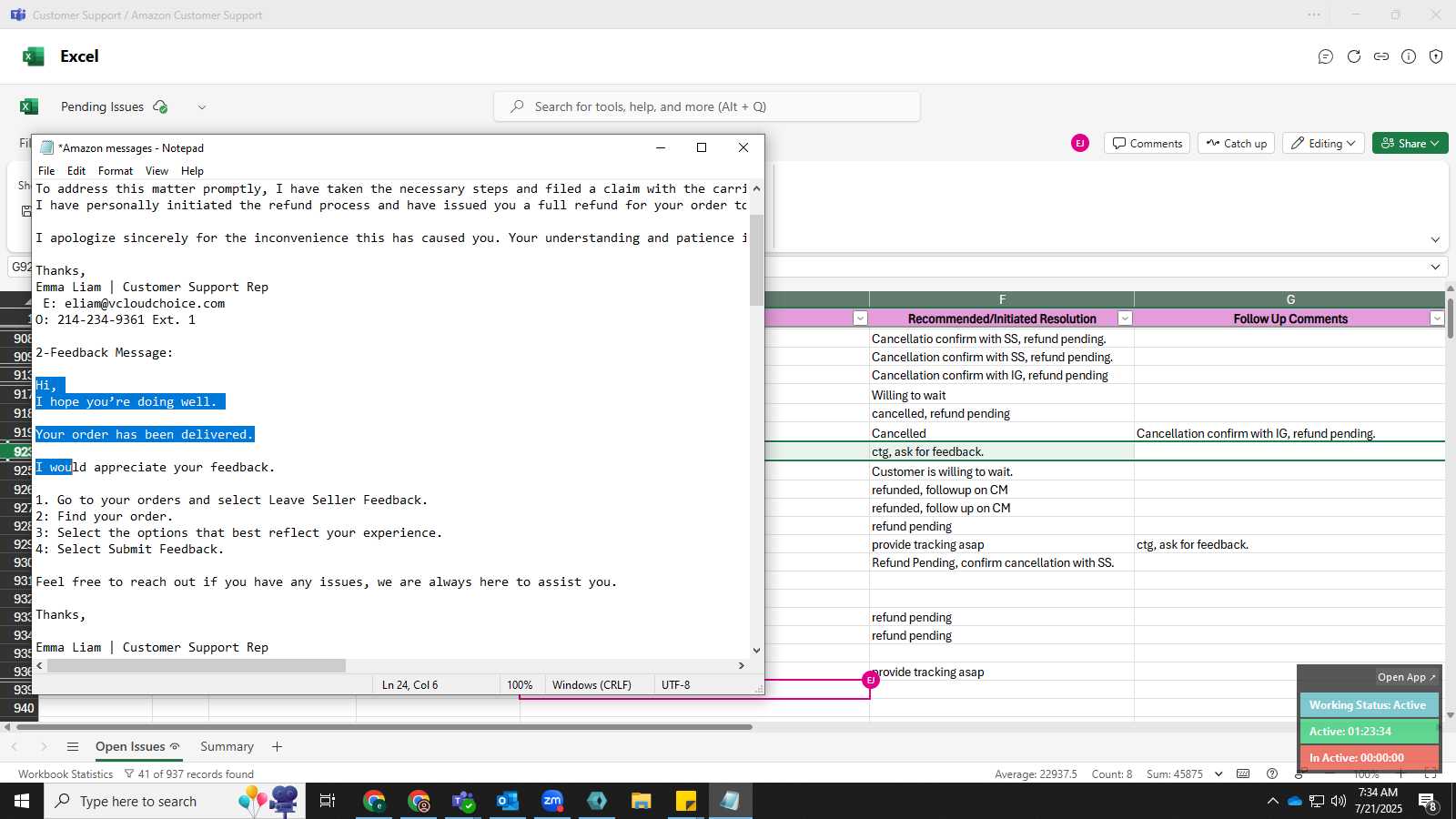1456x819 pixels.
Task: Open filter dropdown left of column F
Action: click(x=860, y=318)
